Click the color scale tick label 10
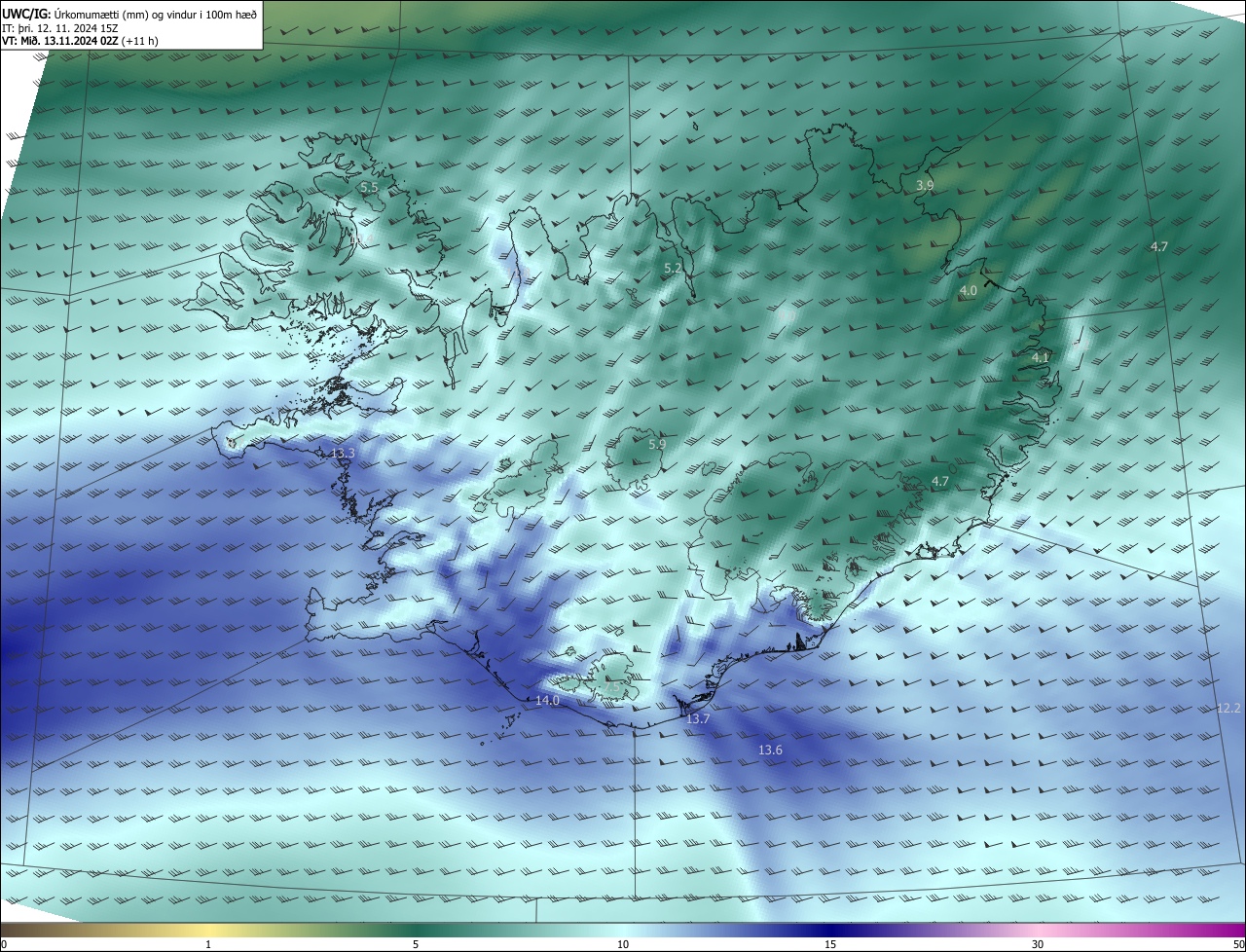 623,944
